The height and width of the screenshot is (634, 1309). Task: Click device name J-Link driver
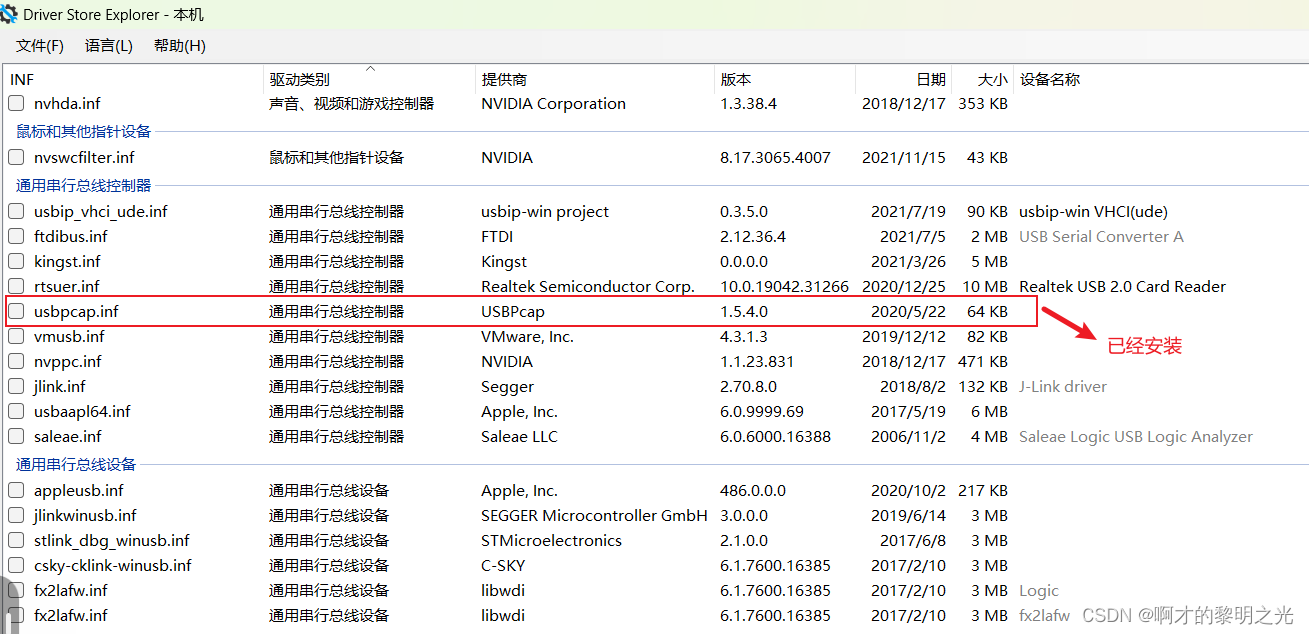pos(1063,386)
